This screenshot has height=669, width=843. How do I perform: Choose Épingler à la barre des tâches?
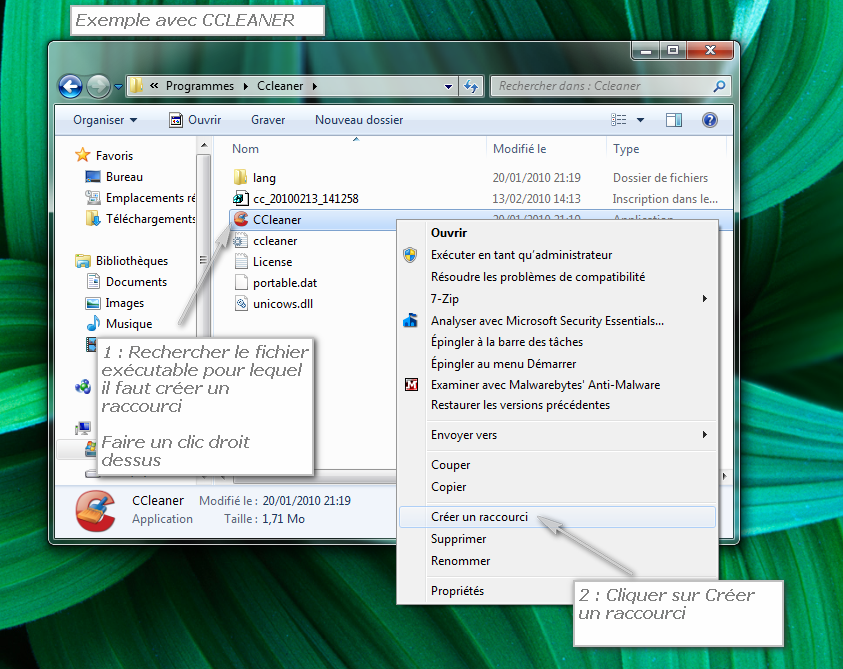coord(558,342)
